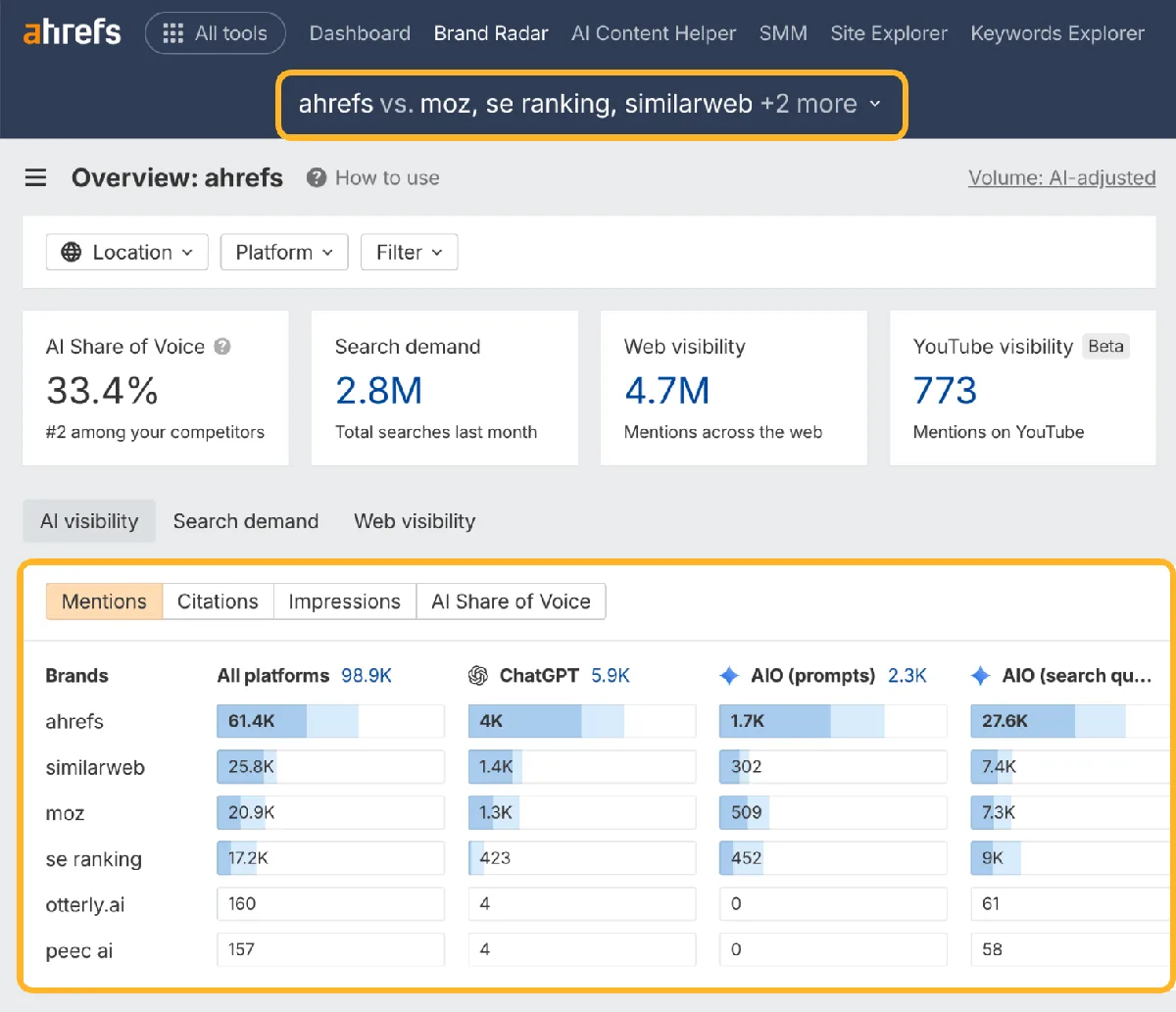Open Brand Radar in the top navigation

(491, 33)
